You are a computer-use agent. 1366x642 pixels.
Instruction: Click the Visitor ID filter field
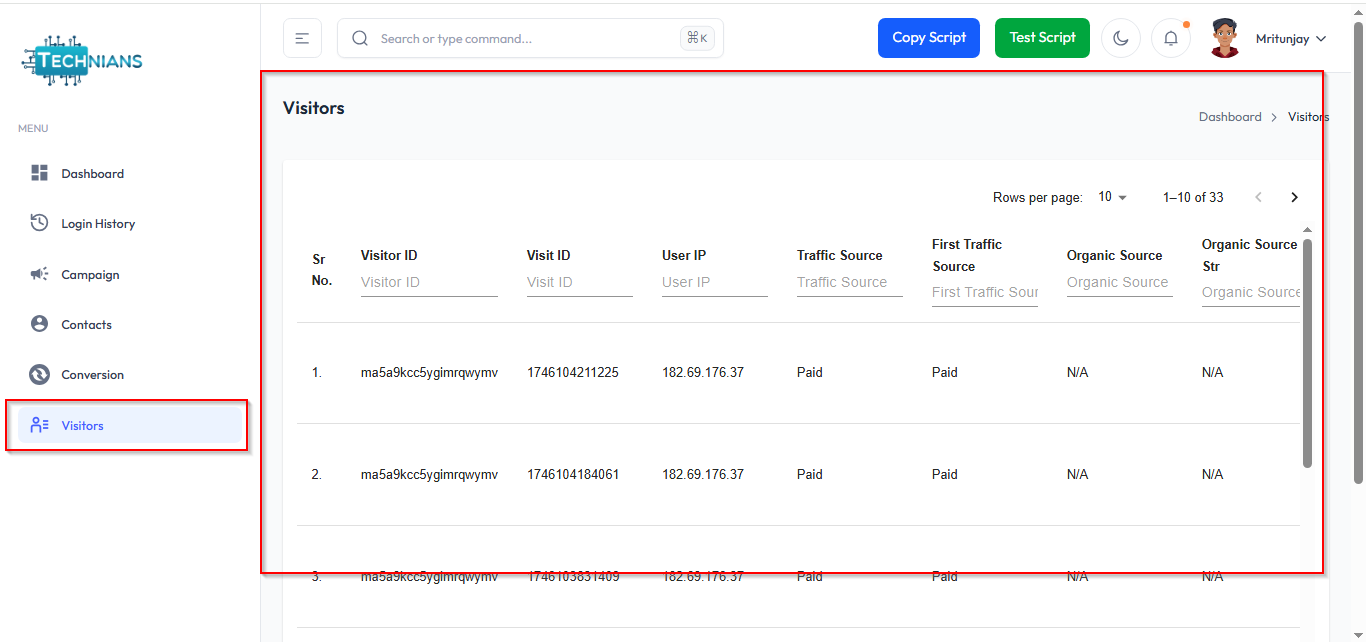[x=428, y=282]
